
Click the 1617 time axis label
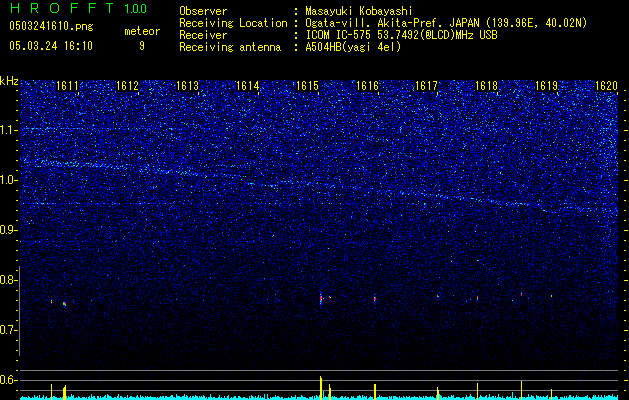(x=426, y=85)
